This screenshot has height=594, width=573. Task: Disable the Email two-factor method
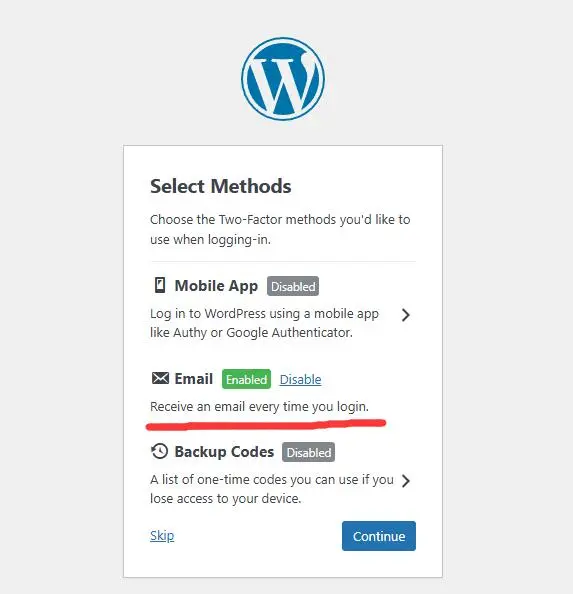300,379
